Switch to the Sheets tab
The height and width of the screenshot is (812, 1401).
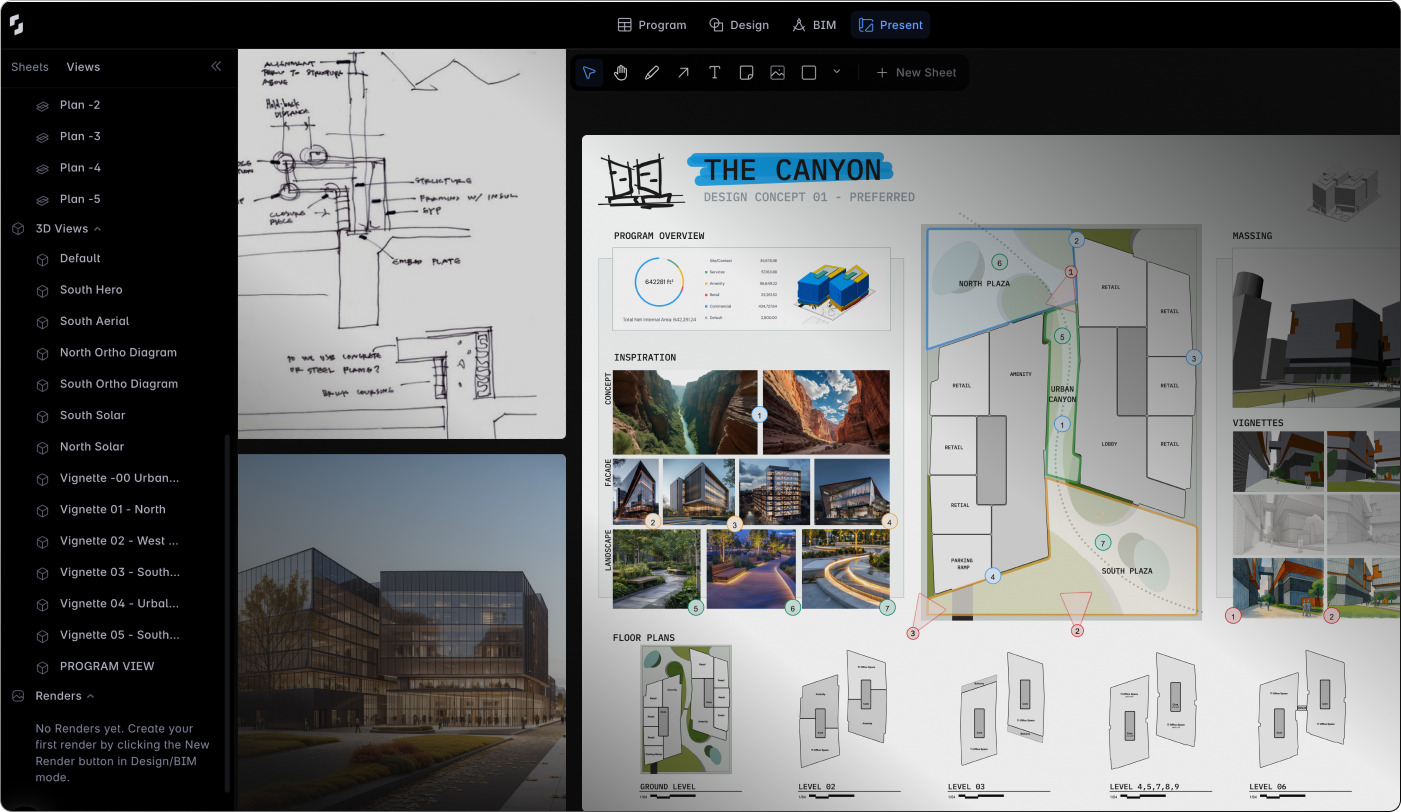pyautogui.click(x=29, y=66)
